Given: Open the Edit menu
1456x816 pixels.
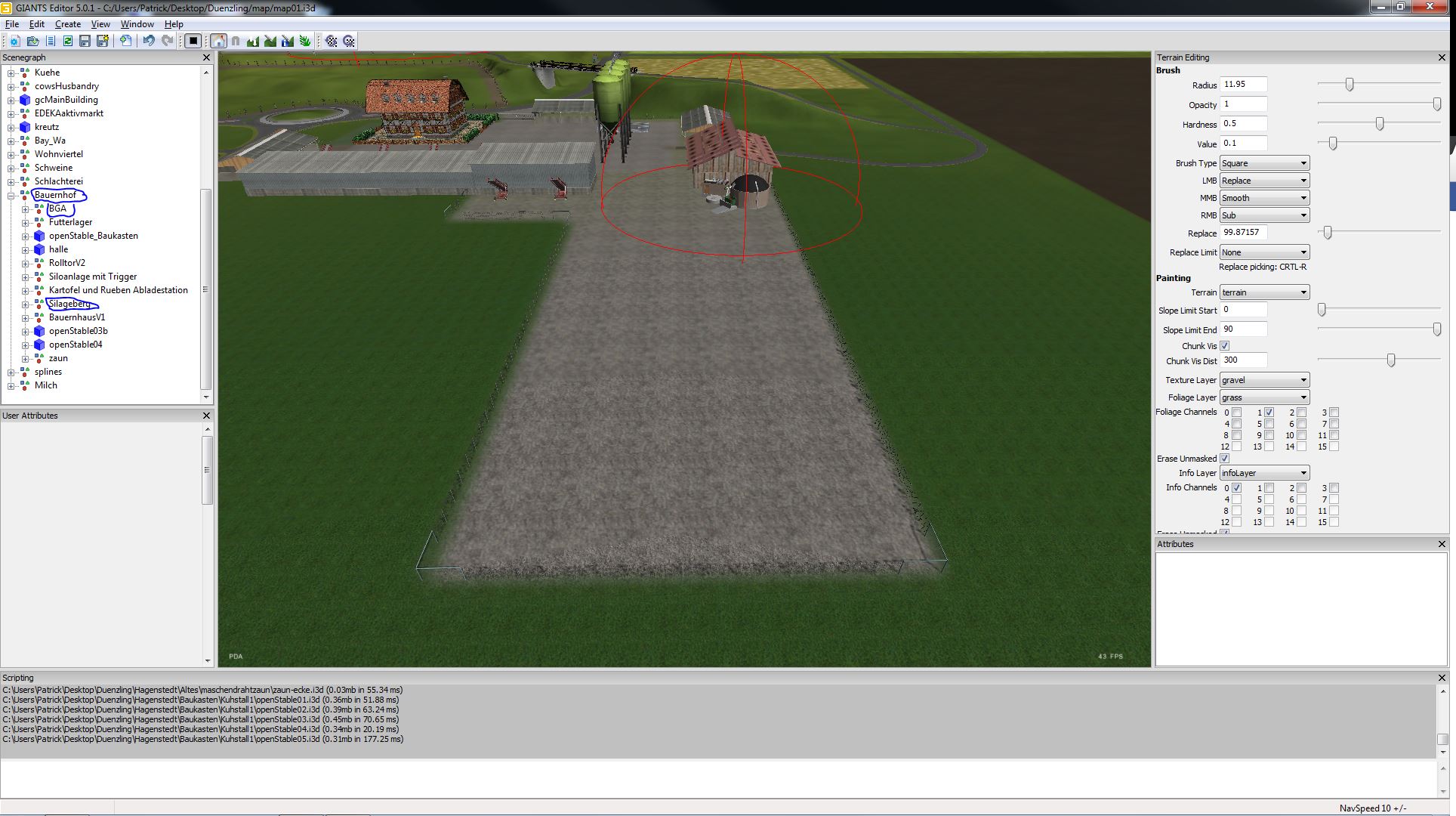Looking at the screenshot, I should point(37,24).
